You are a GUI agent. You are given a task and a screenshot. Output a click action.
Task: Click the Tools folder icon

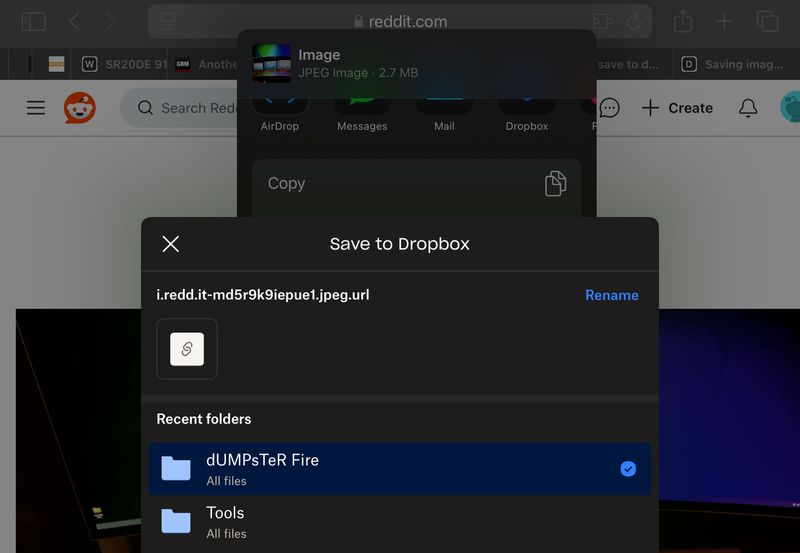tap(176, 521)
